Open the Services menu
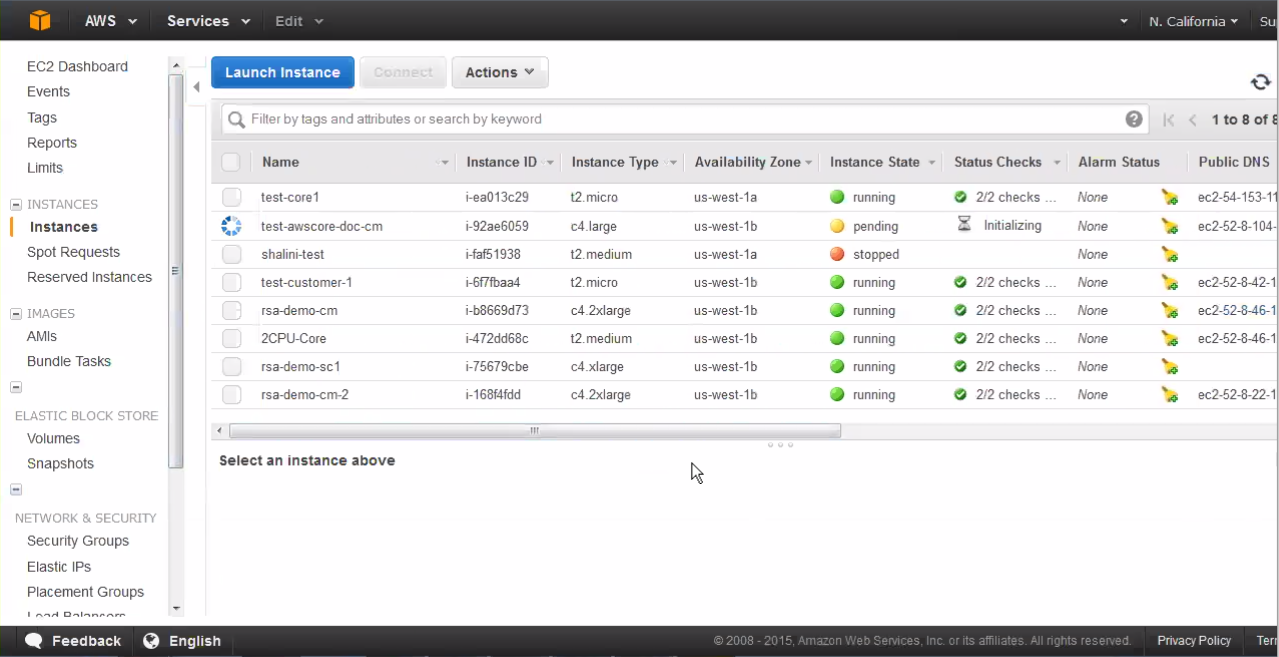1279x657 pixels. 208,21
